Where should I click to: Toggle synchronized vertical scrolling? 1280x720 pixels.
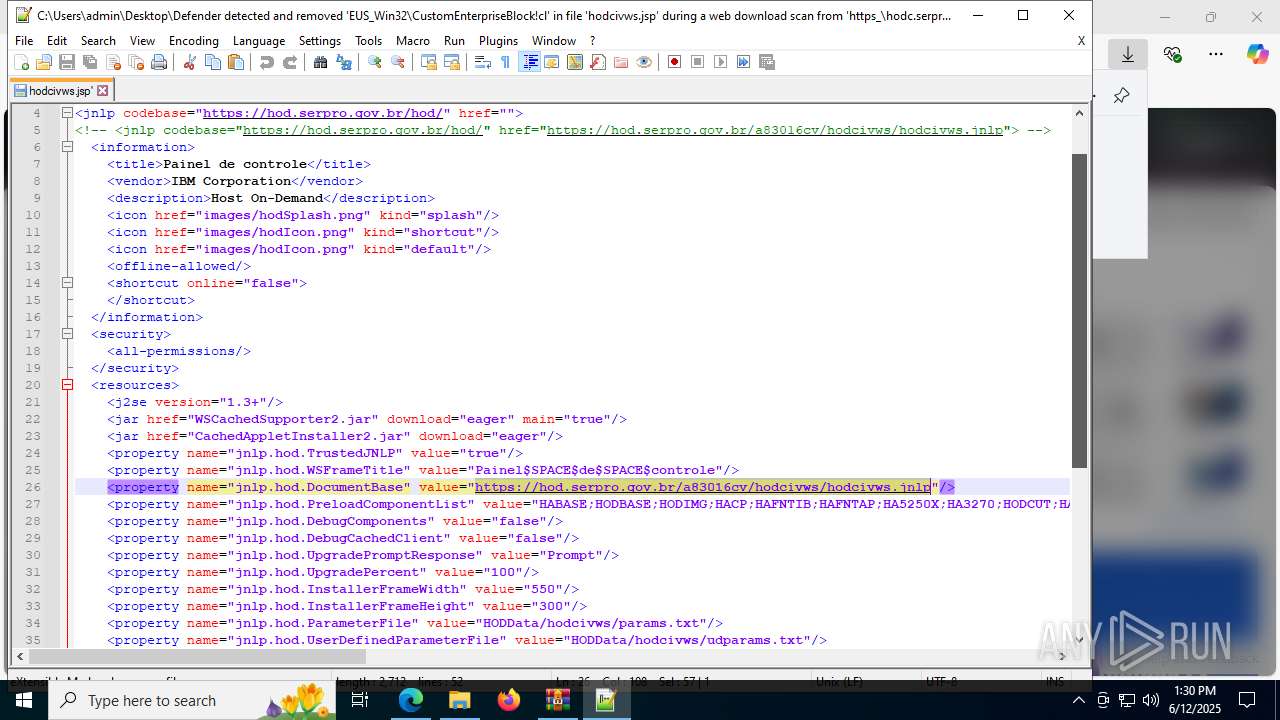click(x=428, y=62)
